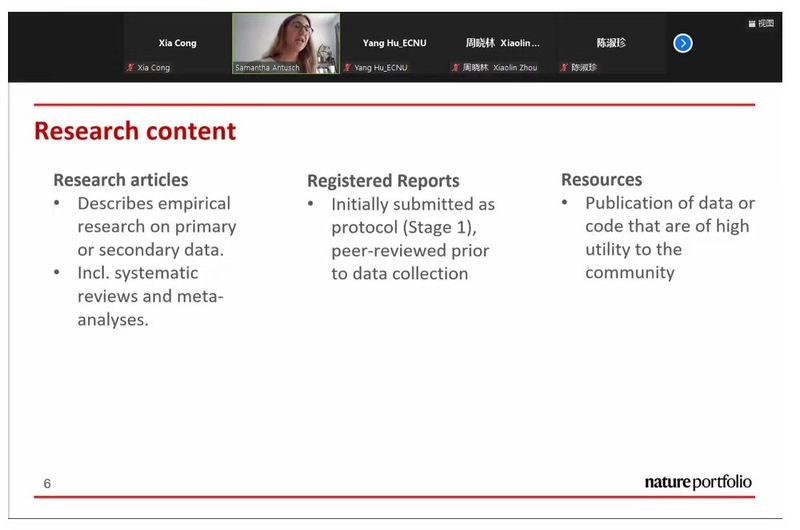Click the Registered Reports heading
The image size is (800, 530).
(x=383, y=181)
